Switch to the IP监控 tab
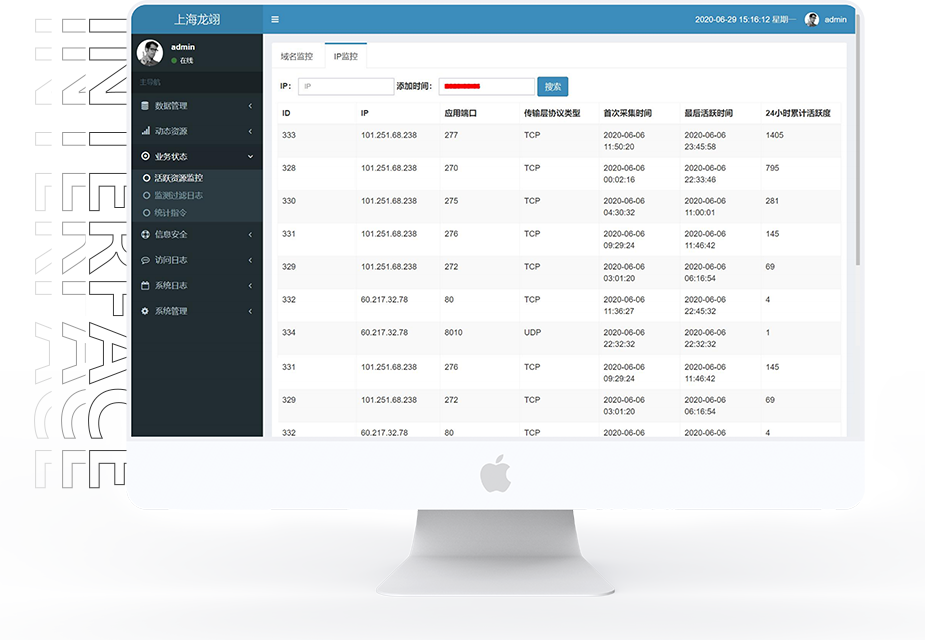 [345, 57]
